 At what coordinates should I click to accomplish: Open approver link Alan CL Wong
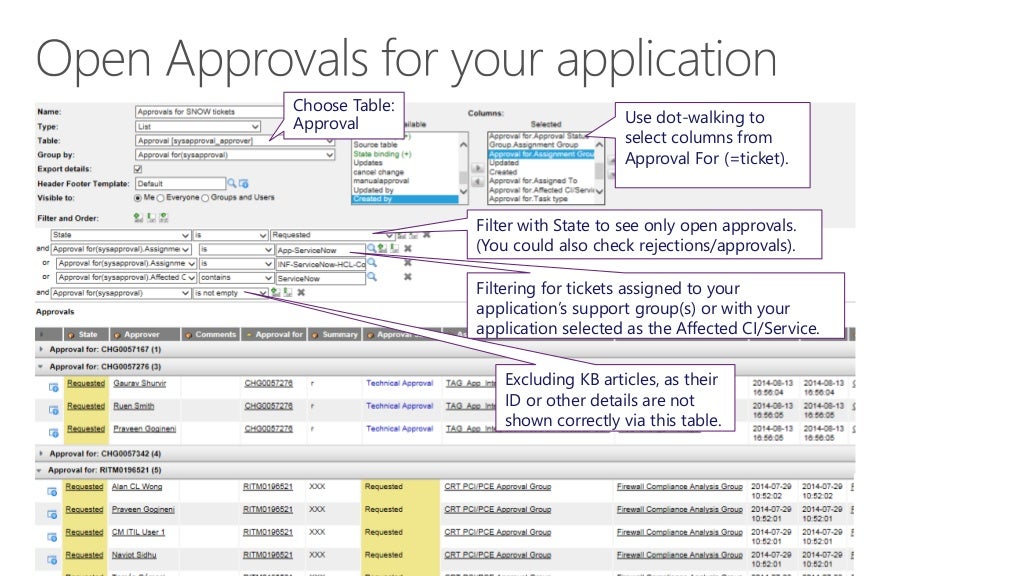pyautogui.click(x=137, y=487)
